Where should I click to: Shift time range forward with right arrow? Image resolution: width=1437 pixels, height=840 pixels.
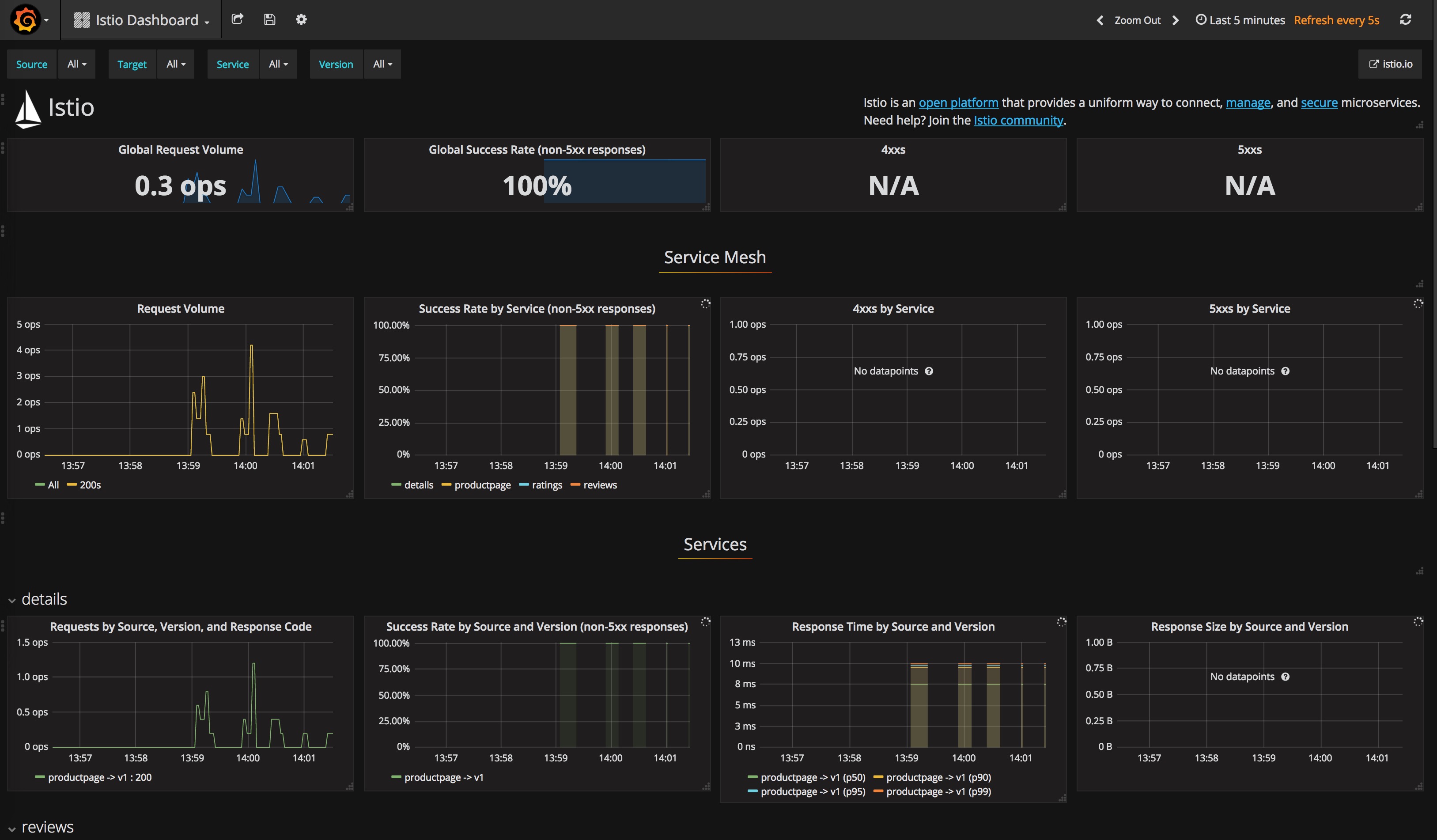point(1175,20)
